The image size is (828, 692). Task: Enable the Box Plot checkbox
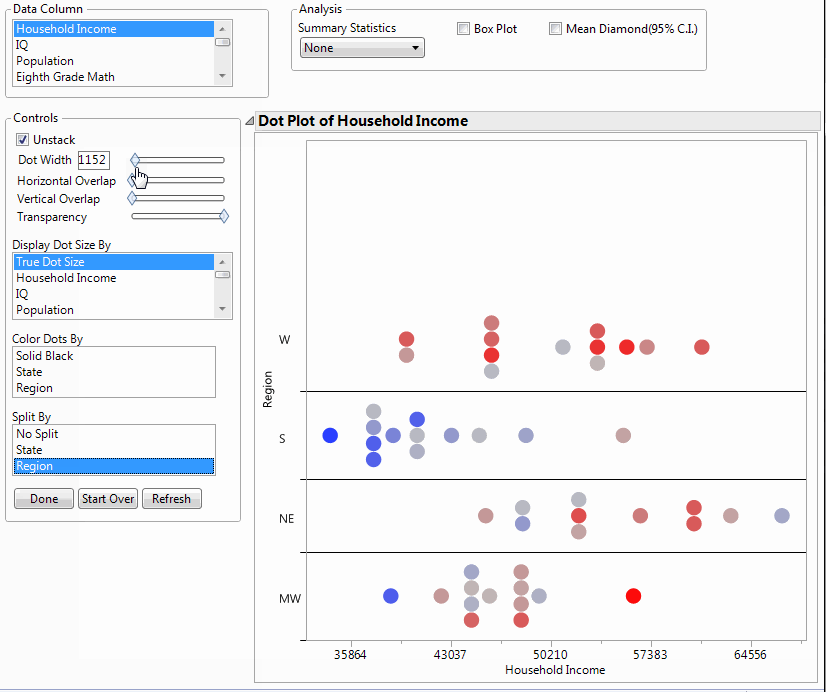click(x=462, y=28)
